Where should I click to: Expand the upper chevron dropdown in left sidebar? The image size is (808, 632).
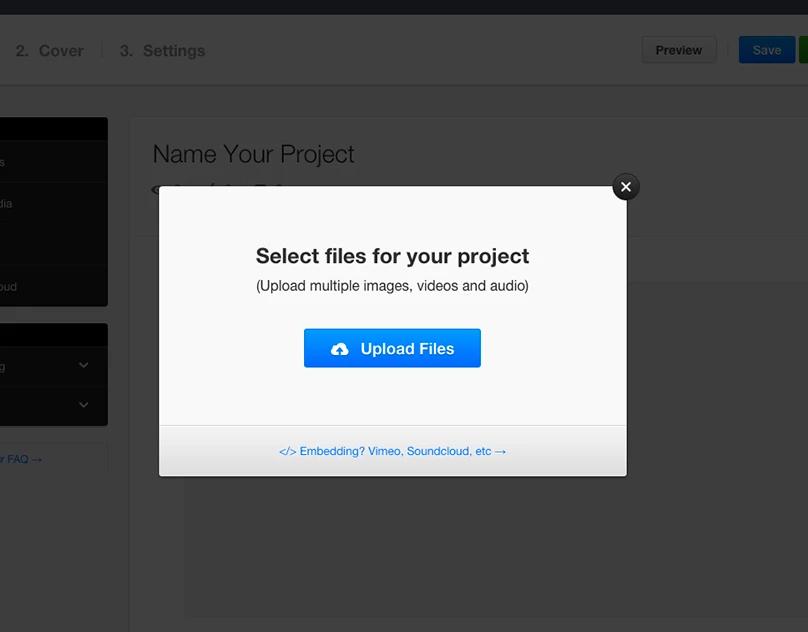point(83,365)
